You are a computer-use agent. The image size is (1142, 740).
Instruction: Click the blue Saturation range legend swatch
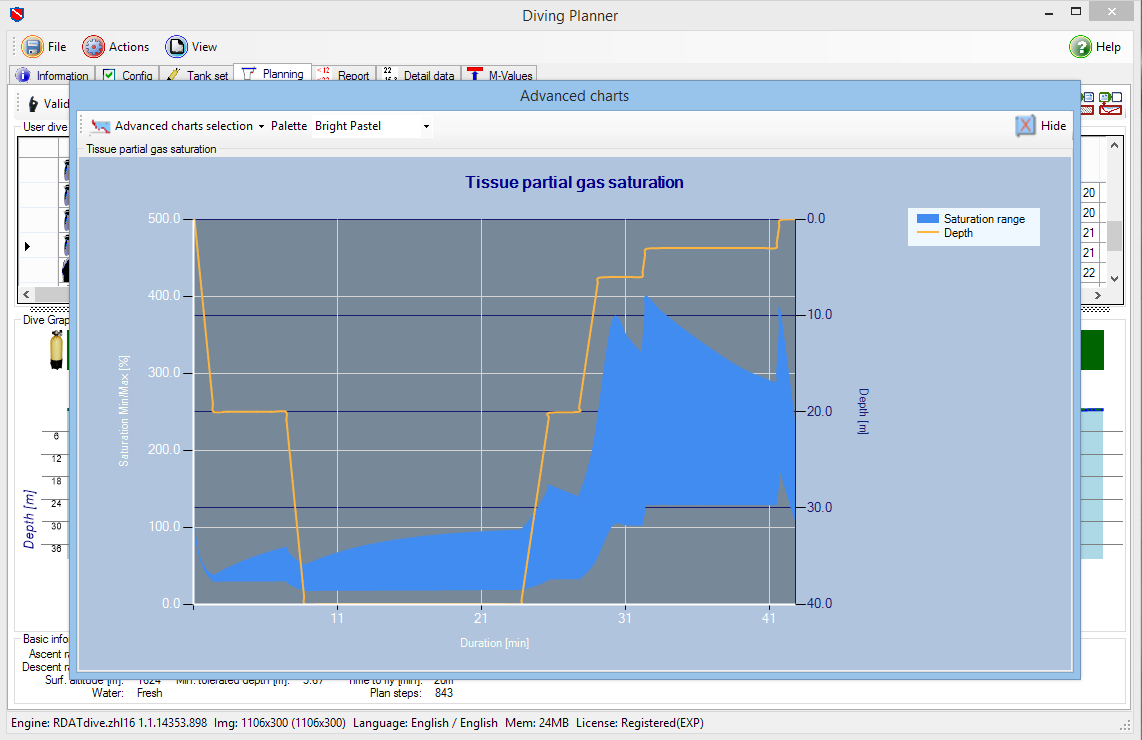(927, 219)
